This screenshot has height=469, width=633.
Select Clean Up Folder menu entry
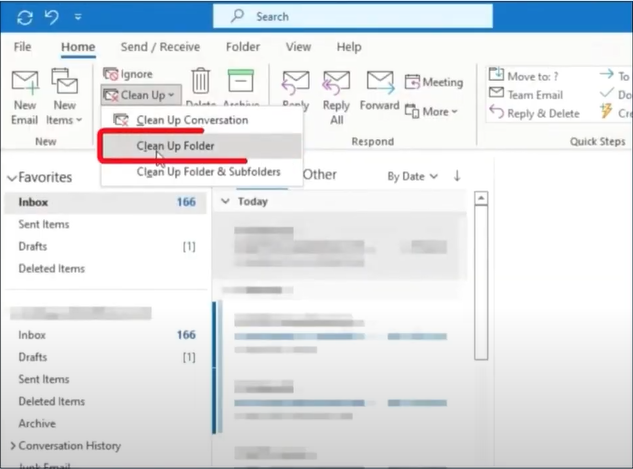click(x=201, y=146)
